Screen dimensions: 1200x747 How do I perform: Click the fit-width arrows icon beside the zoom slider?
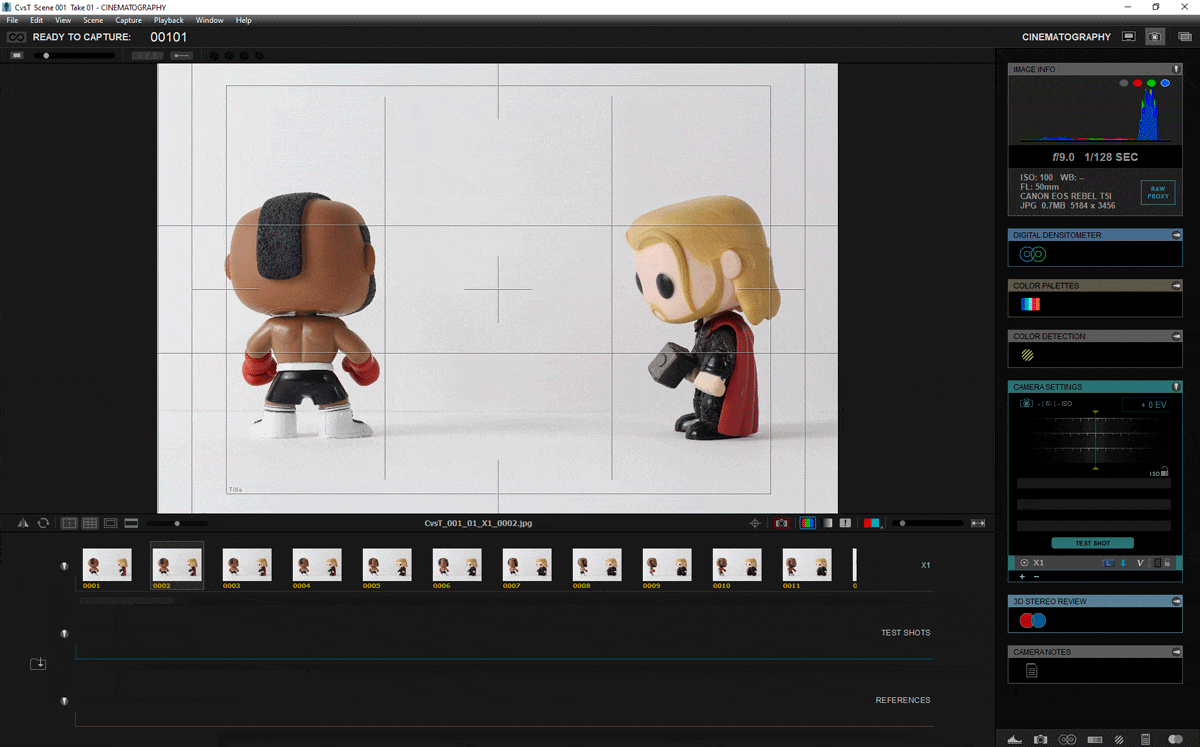[x=978, y=523]
